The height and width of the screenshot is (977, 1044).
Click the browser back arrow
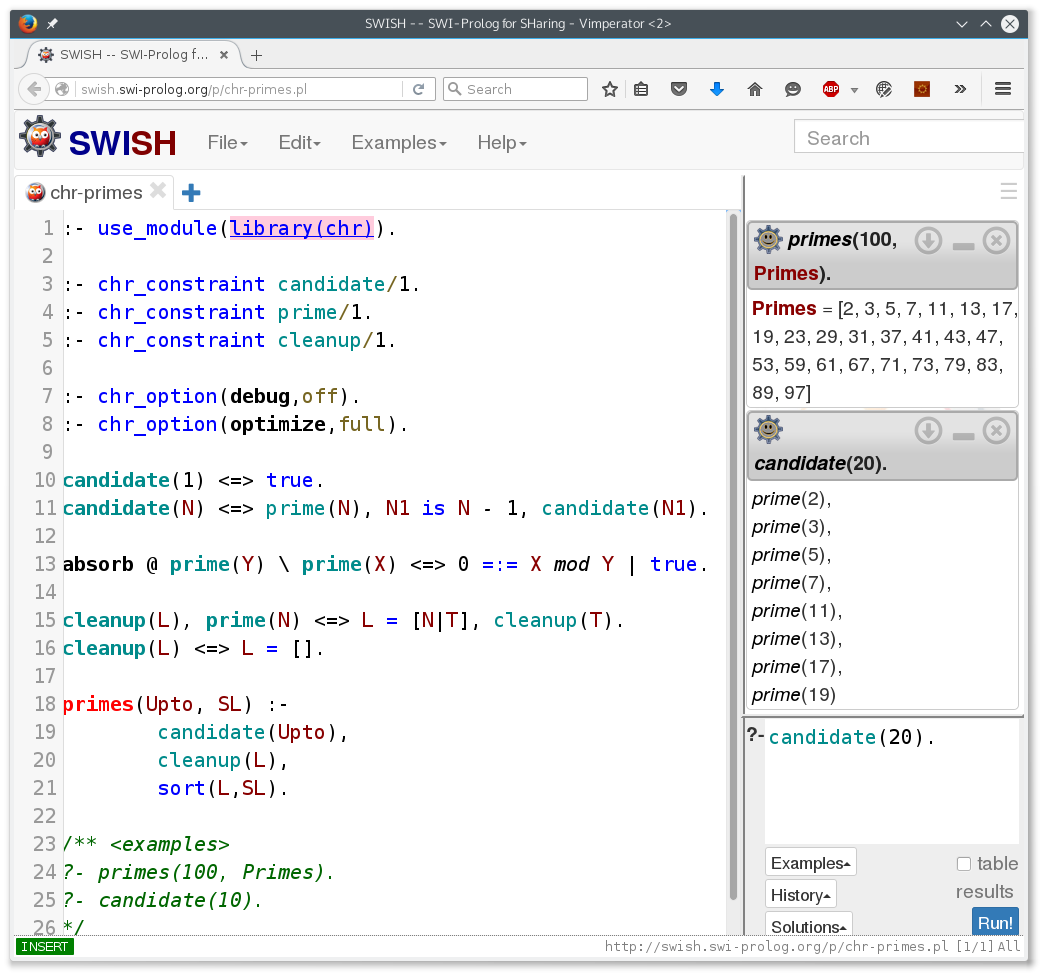pos(33,89)
